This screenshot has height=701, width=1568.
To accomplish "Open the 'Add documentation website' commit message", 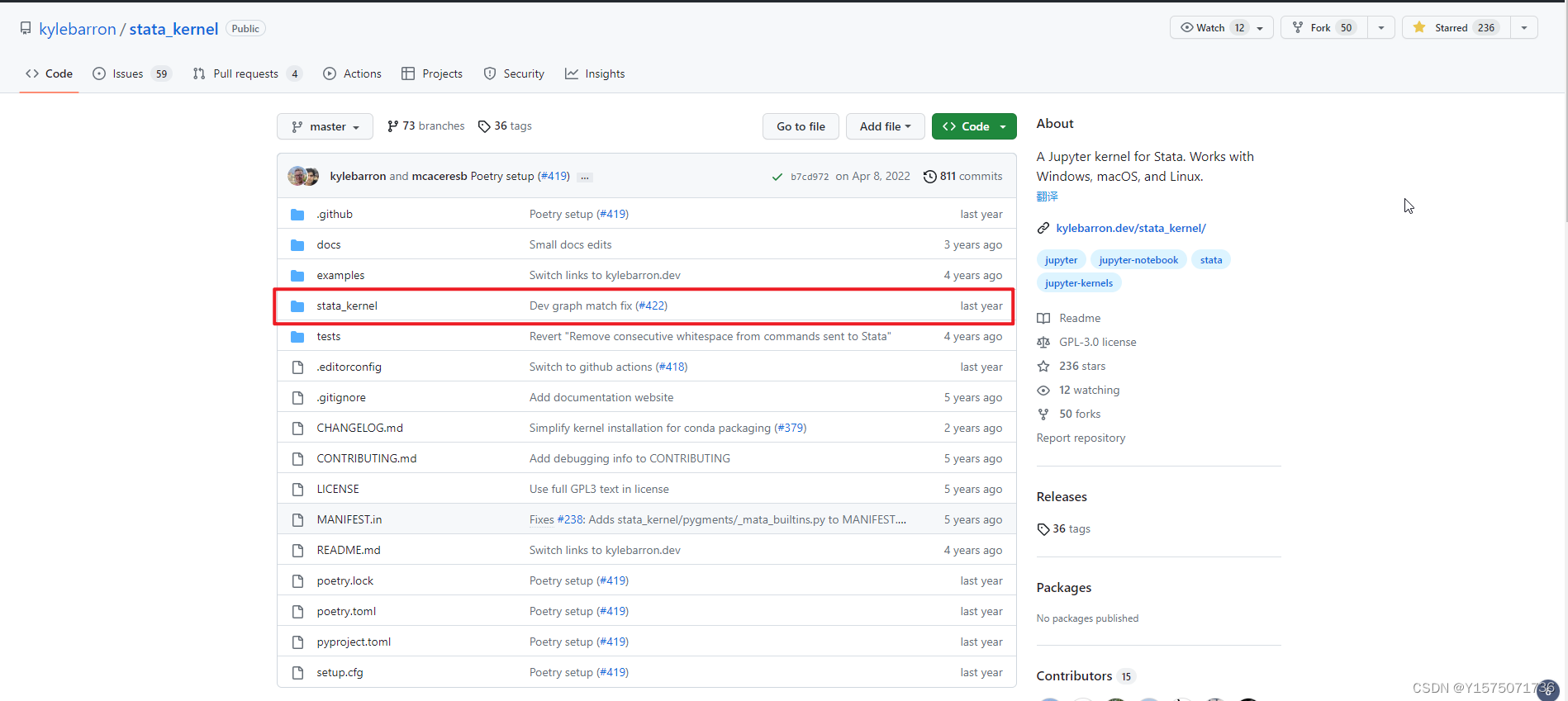I will [601, 398].
